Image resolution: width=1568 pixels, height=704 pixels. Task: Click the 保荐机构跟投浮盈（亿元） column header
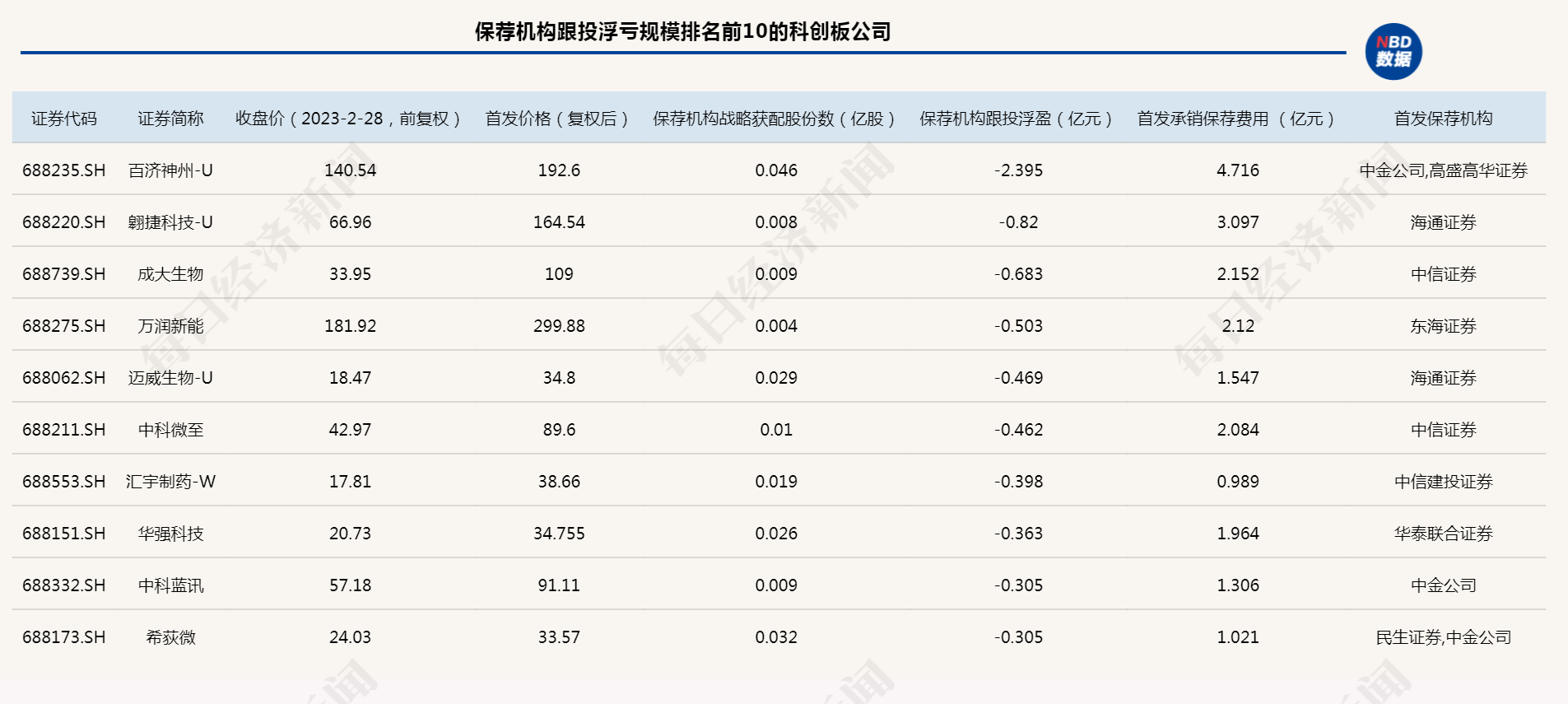pos(1018,119)
